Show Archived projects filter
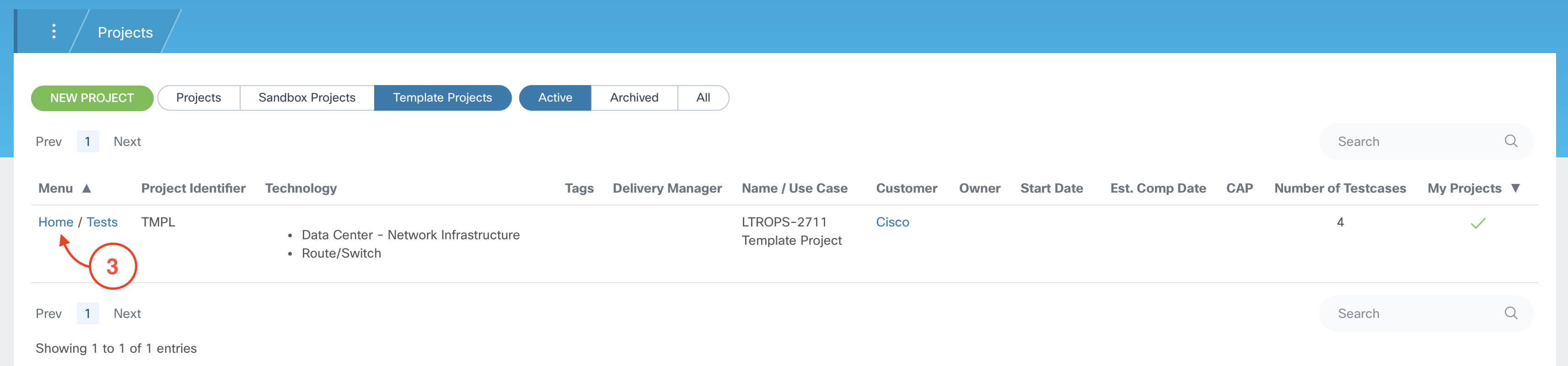Viewport: 1568px width, 366px height. pyautogui.click(x=634, y=97)
